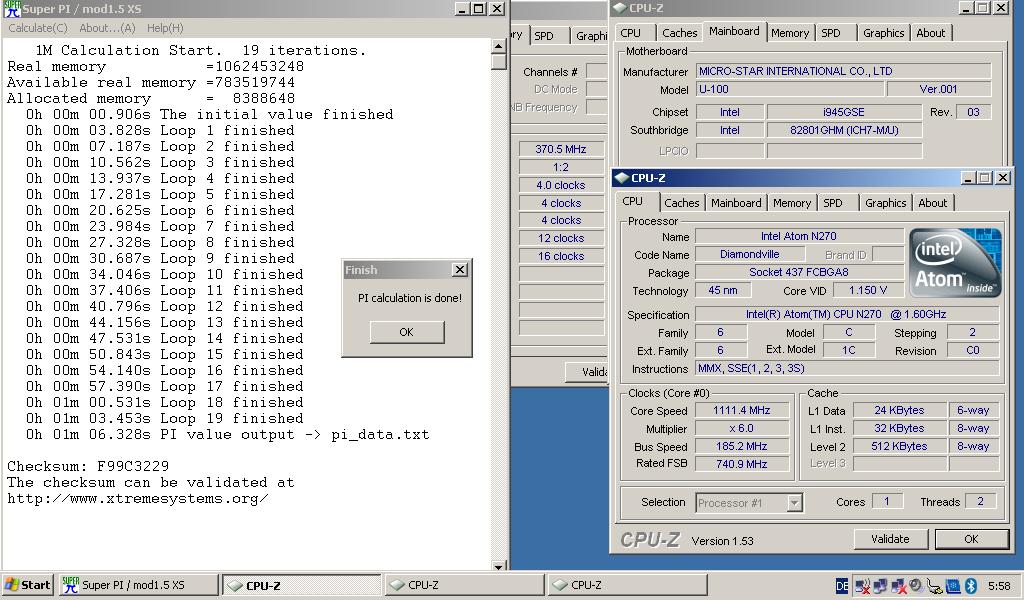Select Graphics tab in Mainboard CPU-Z window

point(884,33)
